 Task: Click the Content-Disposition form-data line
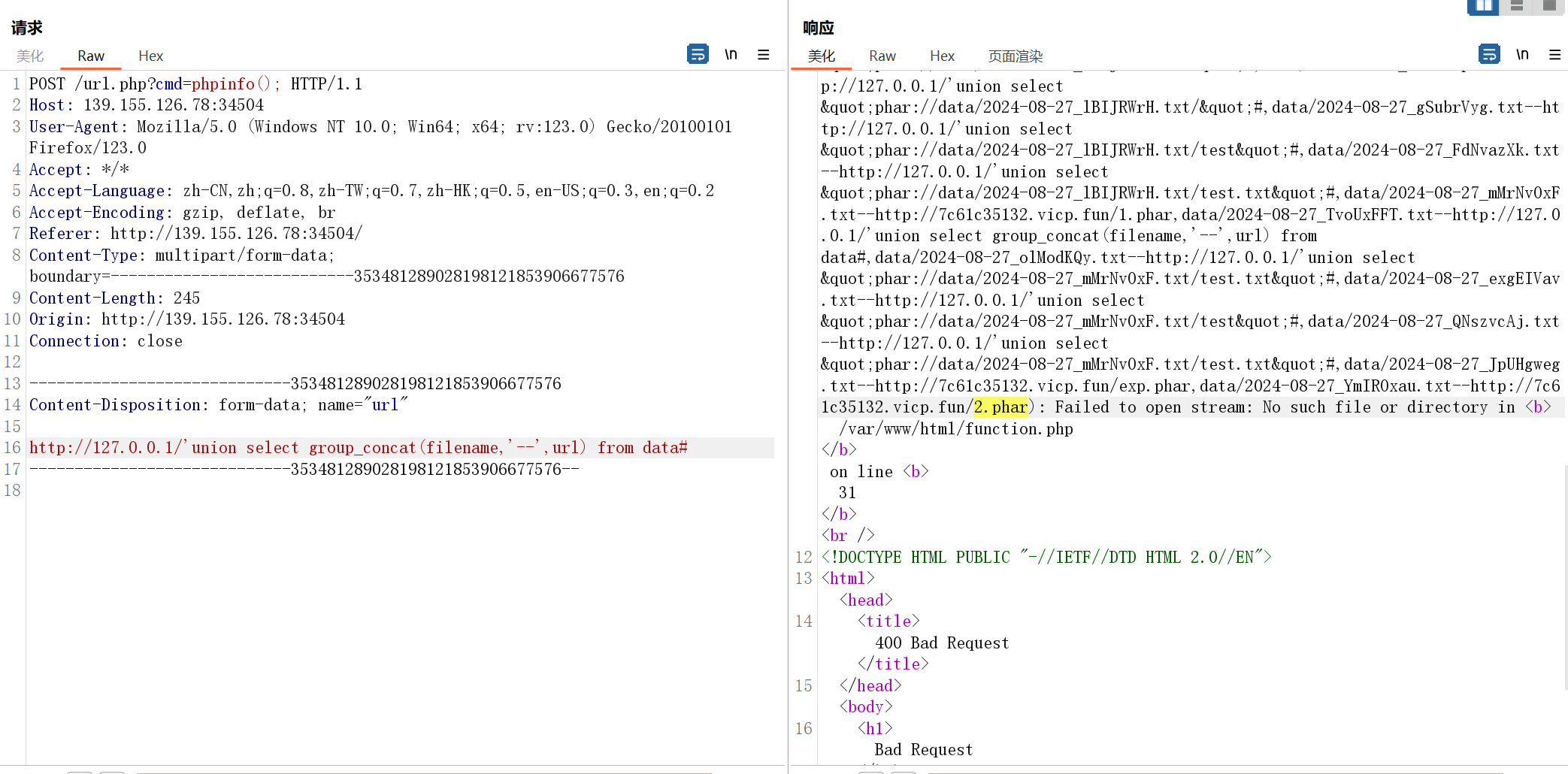[x=218, y=405]
